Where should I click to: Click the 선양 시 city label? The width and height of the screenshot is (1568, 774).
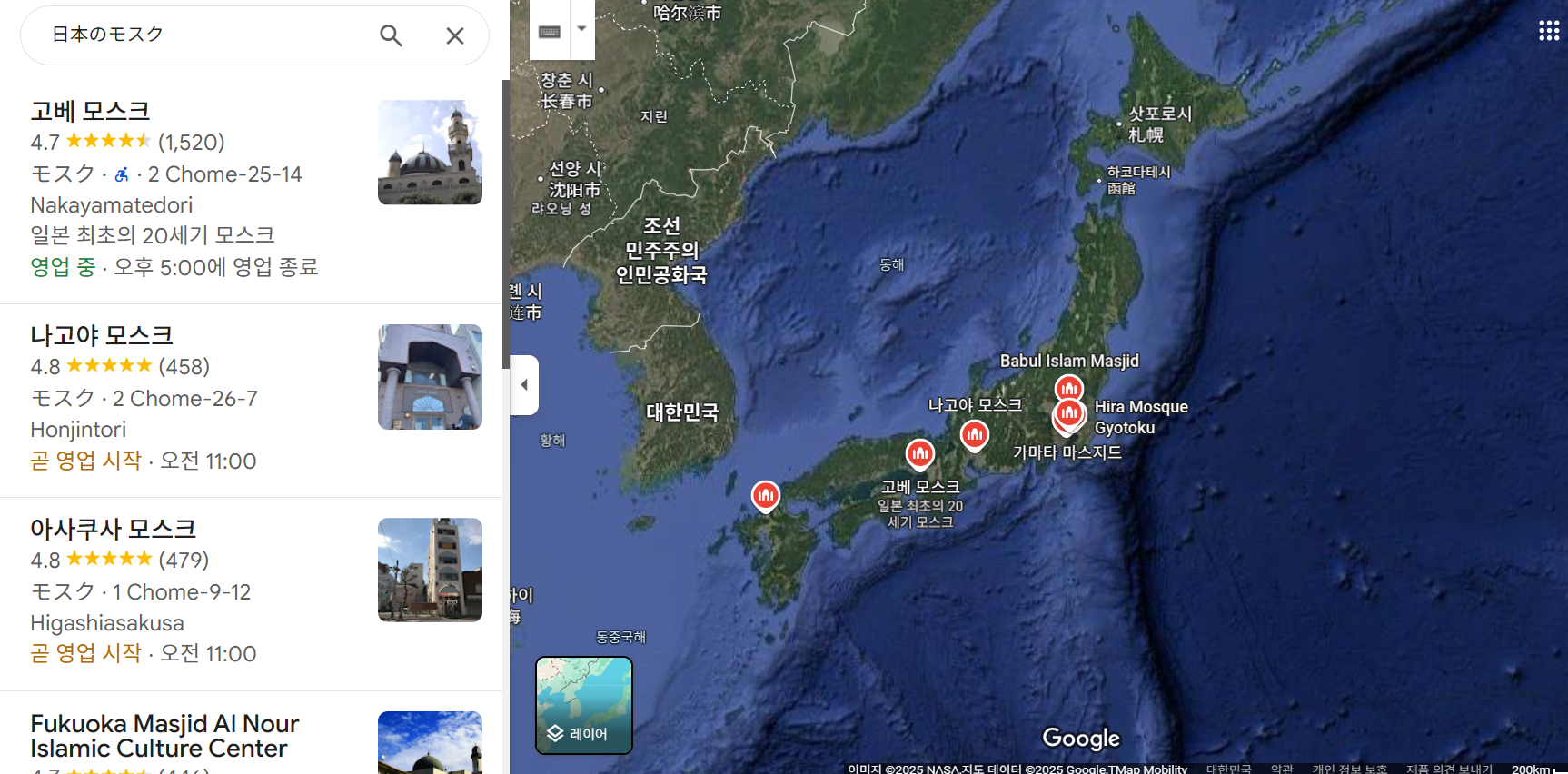point(574,179)
